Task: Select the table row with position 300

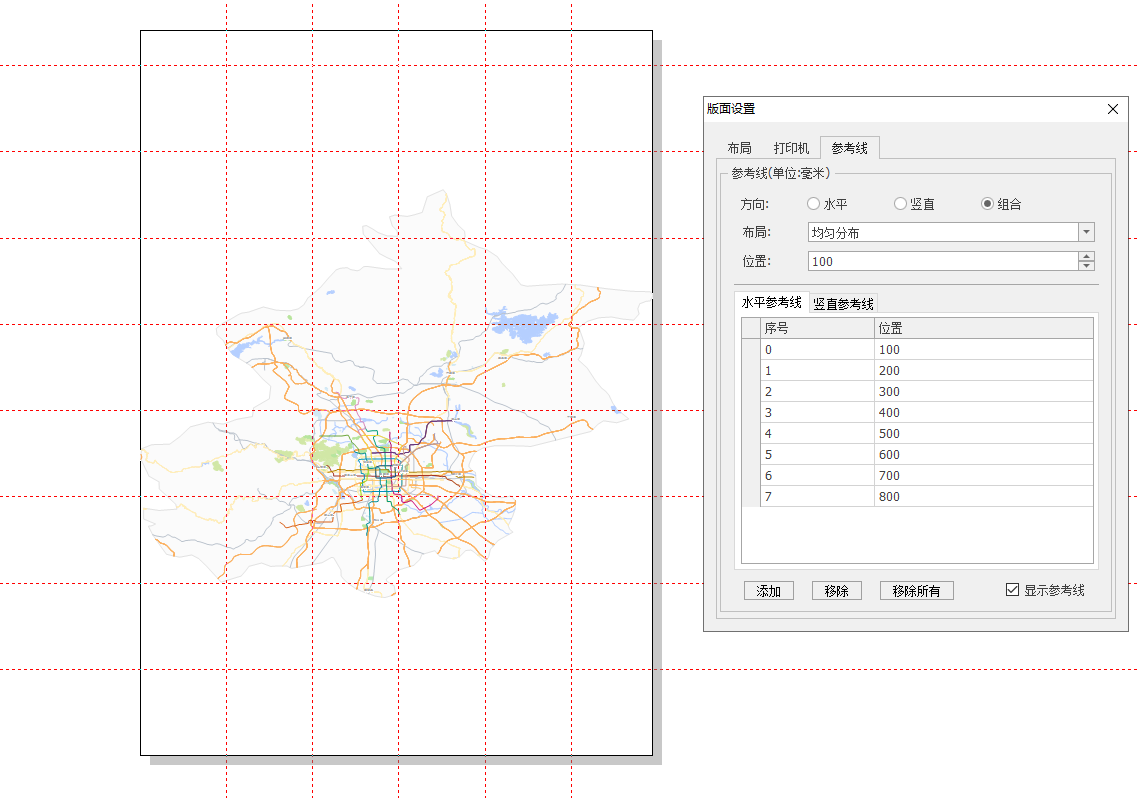Action: coord(925,392)
